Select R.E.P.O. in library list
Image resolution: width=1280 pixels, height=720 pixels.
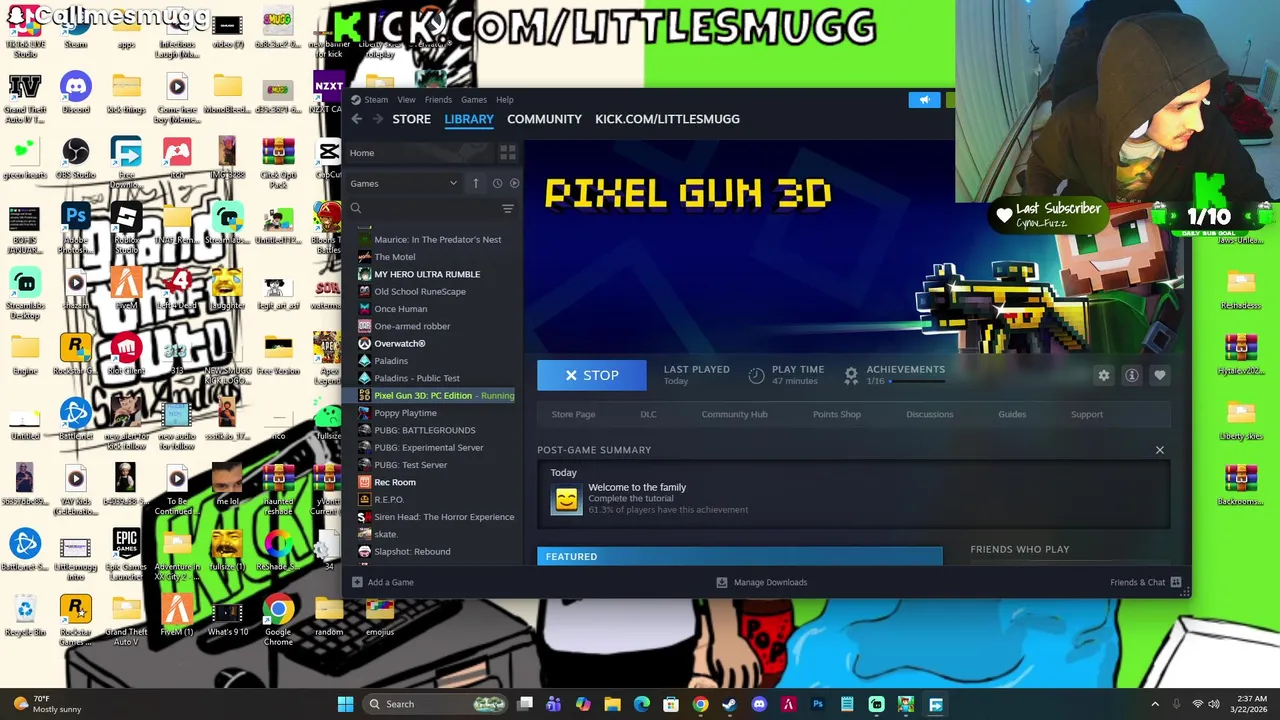tap(389, 499)
